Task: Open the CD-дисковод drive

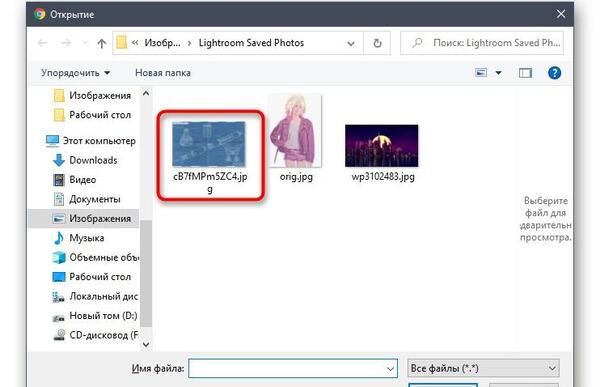Action: pos(95,335)
